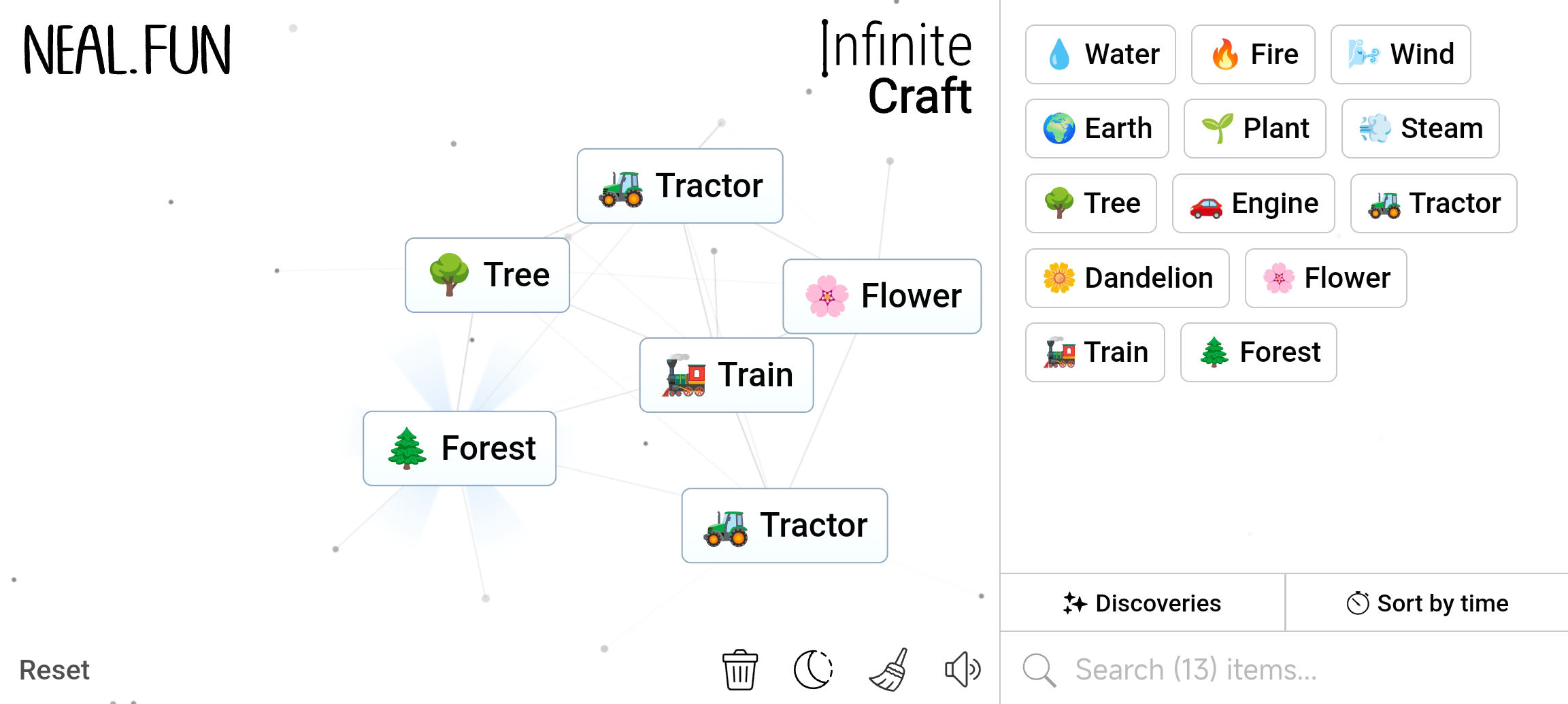Screen dimensions: 1568x704
Task: Click the Dandelion element in the sidebar
Action: click(x=1127, y=278)
